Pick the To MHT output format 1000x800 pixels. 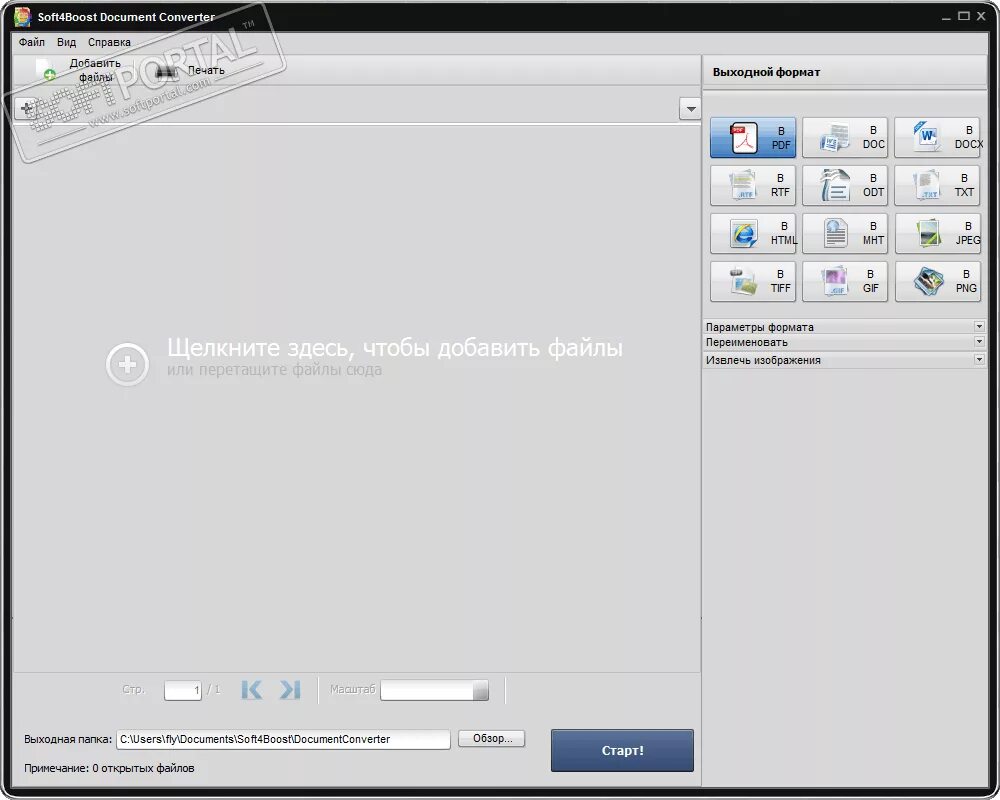coord(844,233)
